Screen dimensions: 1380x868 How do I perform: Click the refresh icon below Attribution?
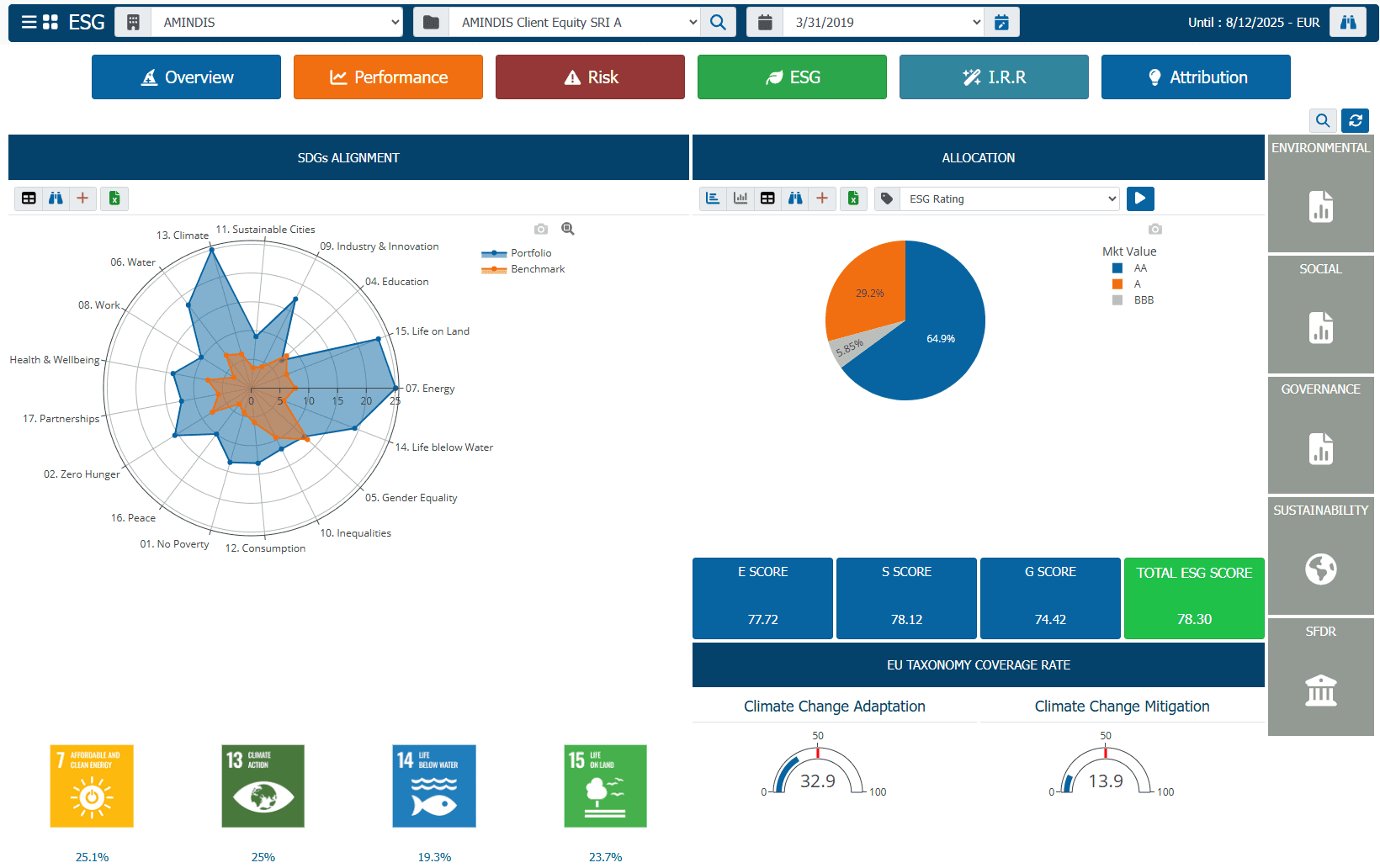tap(1355, 120)
